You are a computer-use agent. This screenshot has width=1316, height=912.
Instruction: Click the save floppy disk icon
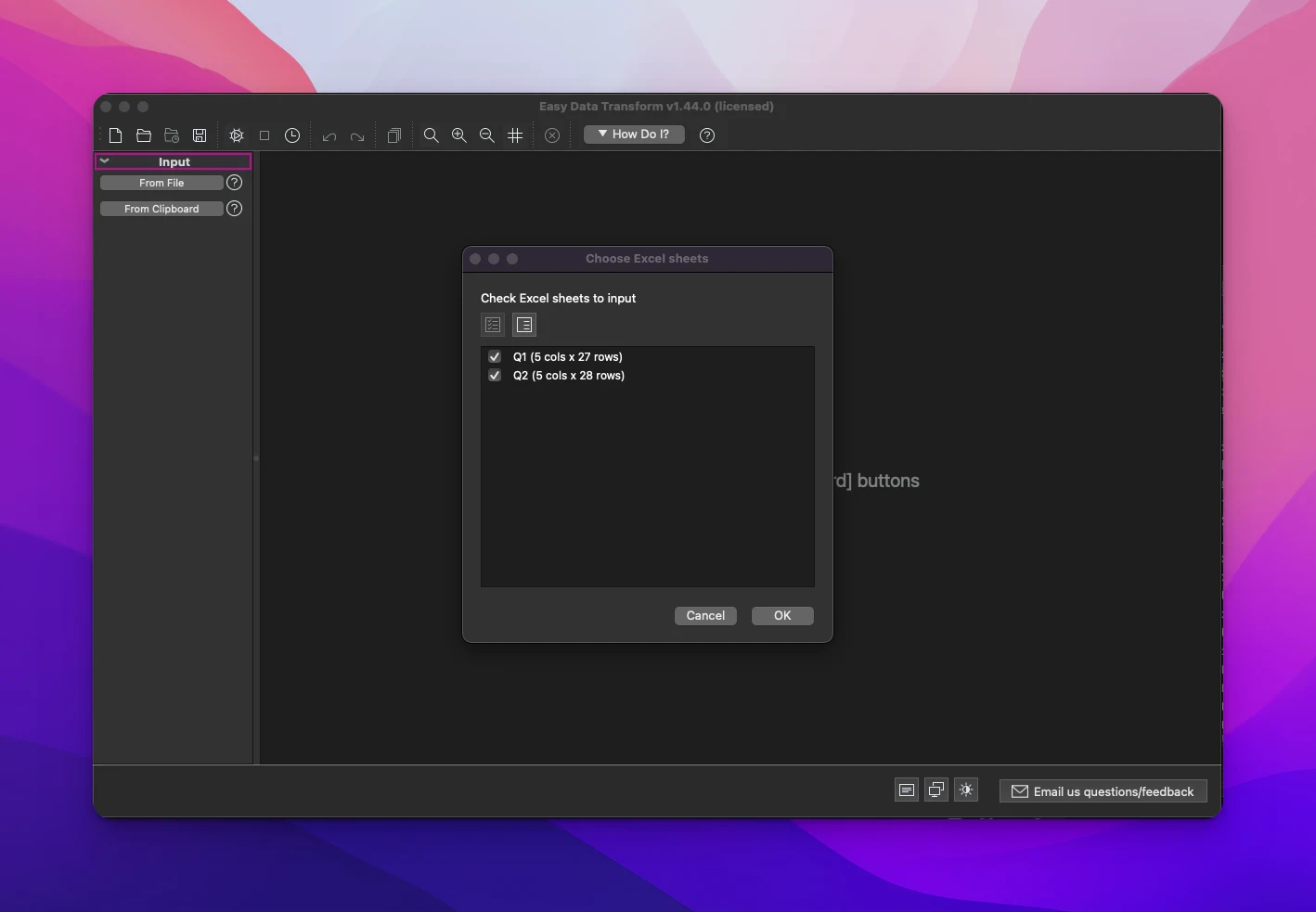pyautogui.click(x=200, y=135)
